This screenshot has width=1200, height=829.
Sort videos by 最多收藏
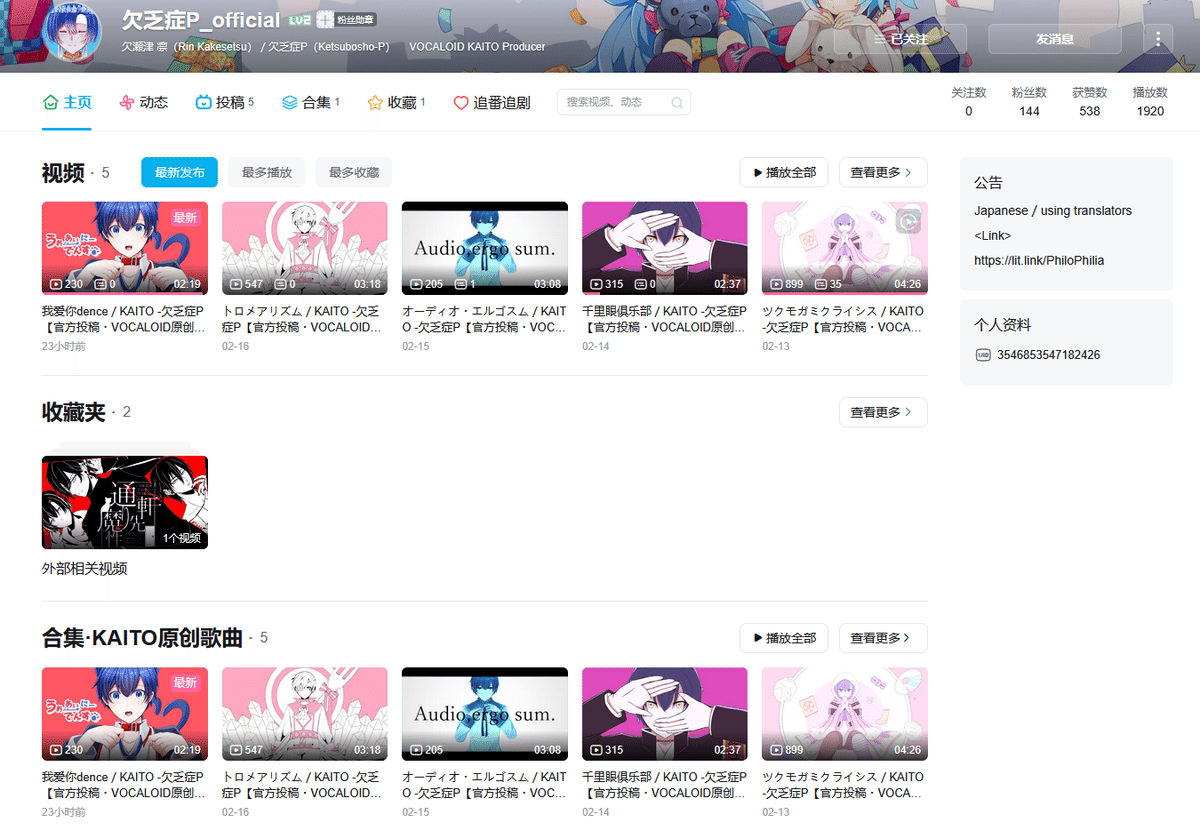click(354, 172)
